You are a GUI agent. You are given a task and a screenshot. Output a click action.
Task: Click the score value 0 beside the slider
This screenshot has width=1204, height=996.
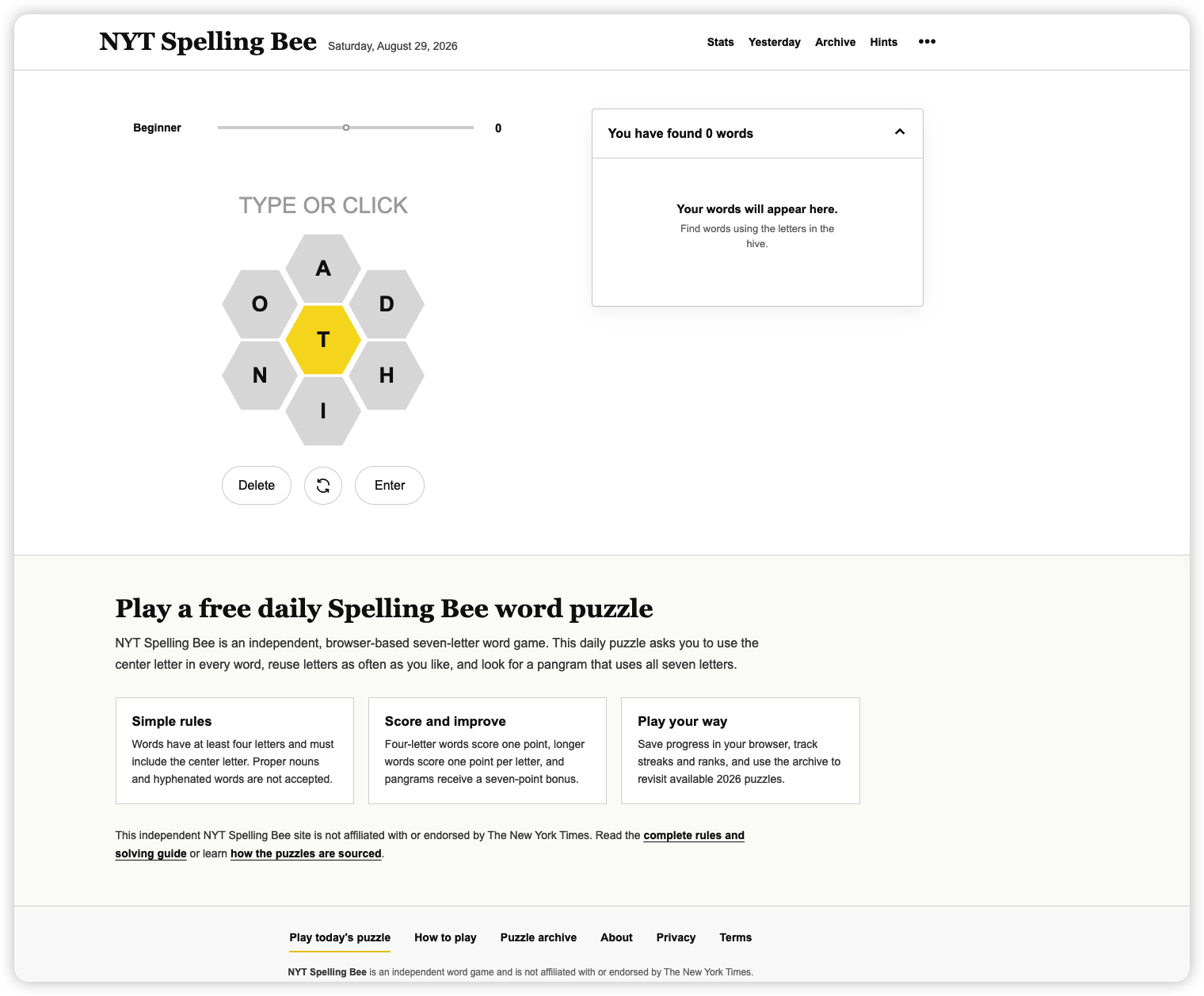498,128
